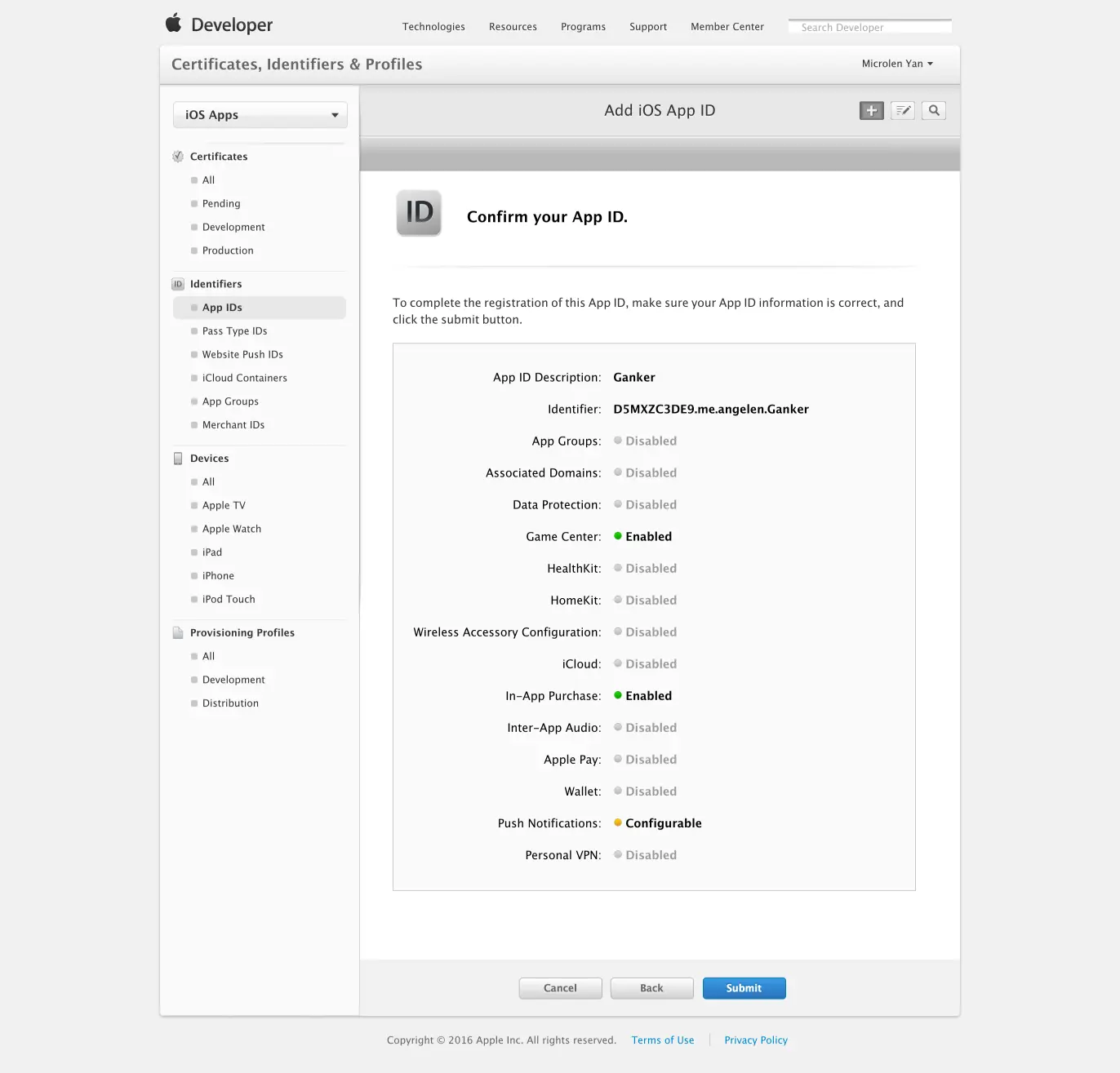Click the Apple Pay Disabled status

pyautogui.click(x=645, y=760)
